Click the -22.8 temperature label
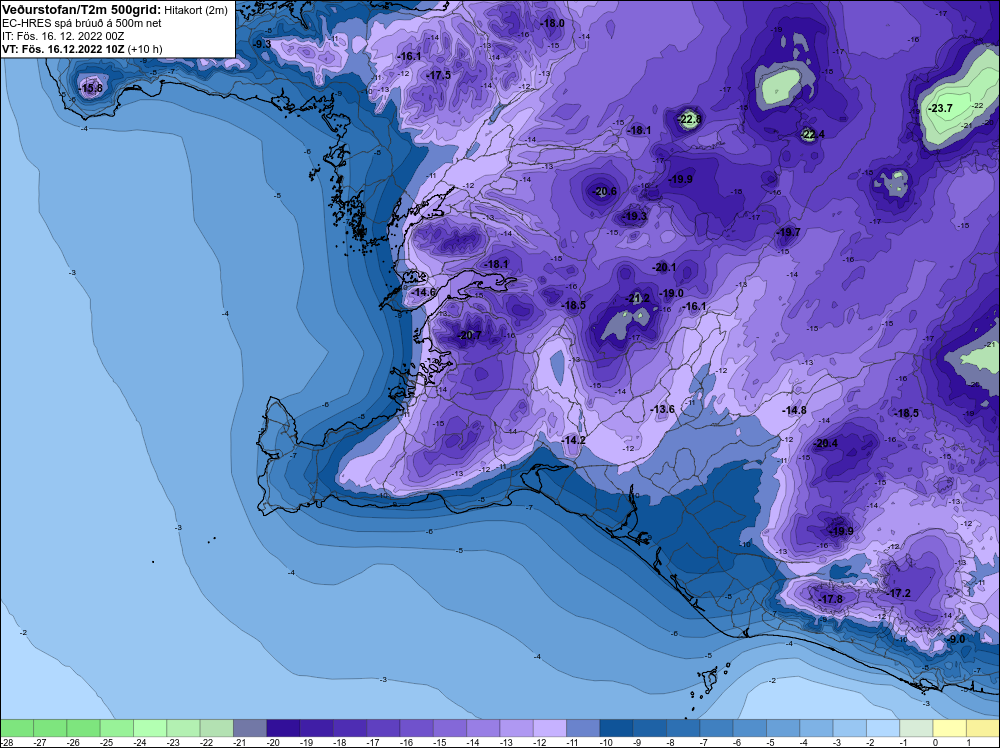Viewport: 1000px width, 748px height. 689,119
